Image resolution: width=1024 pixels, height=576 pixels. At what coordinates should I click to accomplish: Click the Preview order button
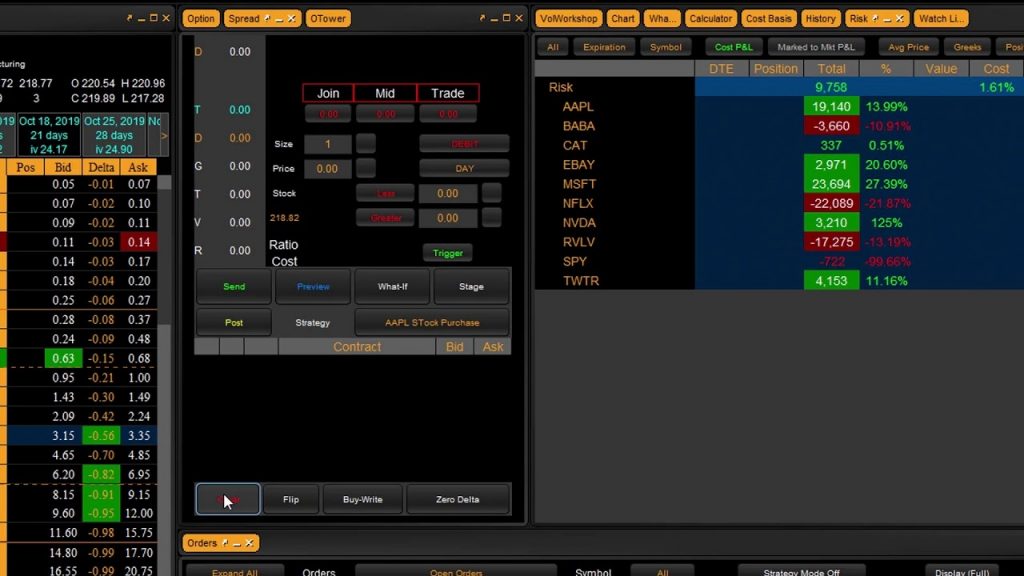pos(313,287)
